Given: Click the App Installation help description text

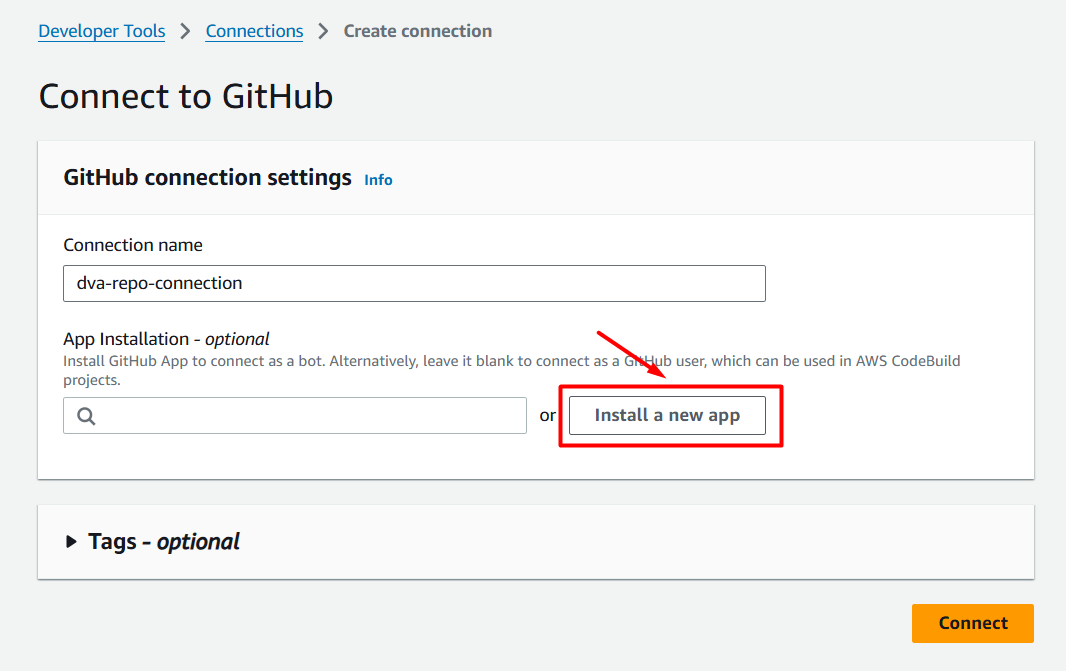Looking at the screenshot, I should (400, 361).
